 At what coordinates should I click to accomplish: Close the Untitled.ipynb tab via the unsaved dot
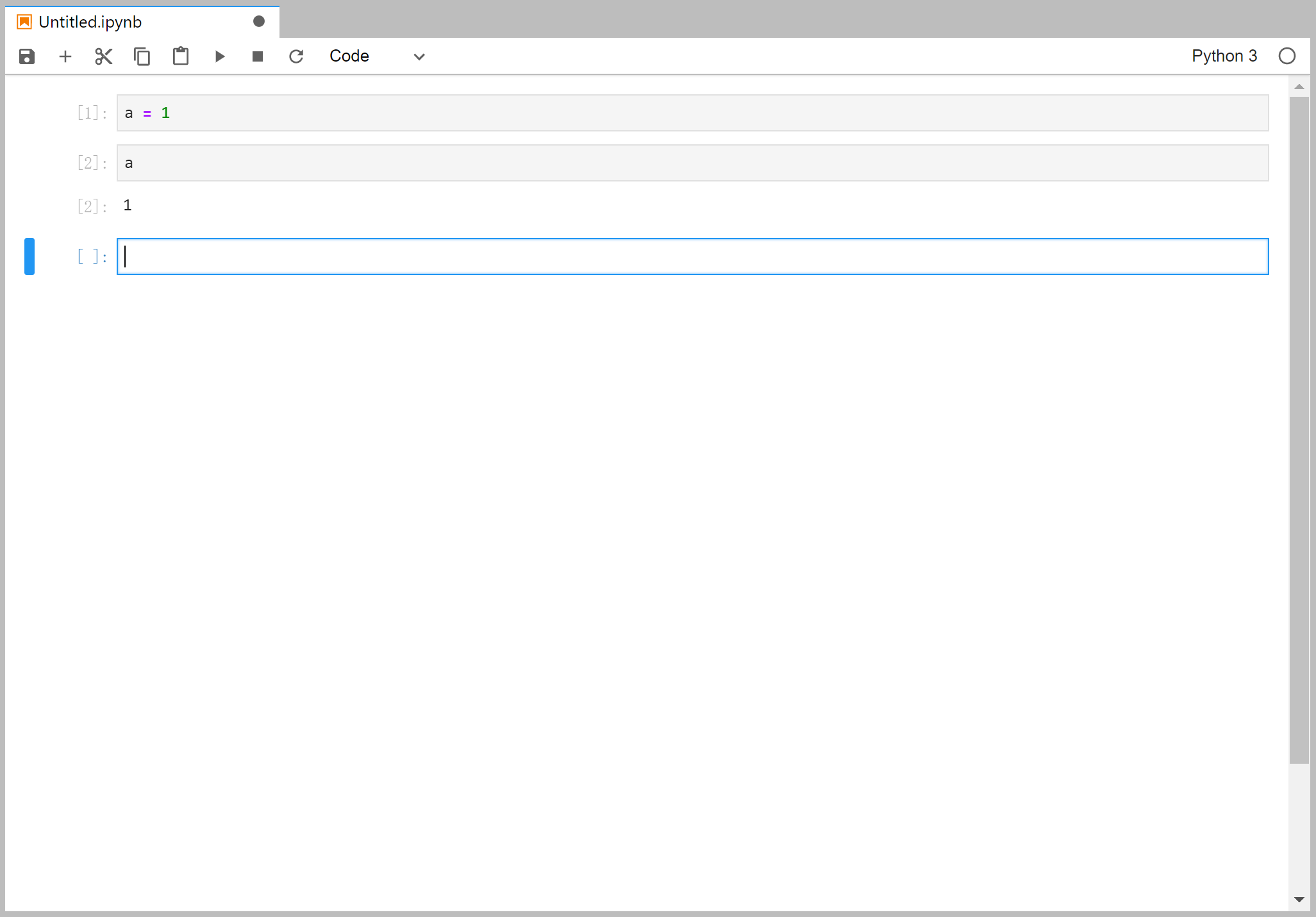(259, 21)
